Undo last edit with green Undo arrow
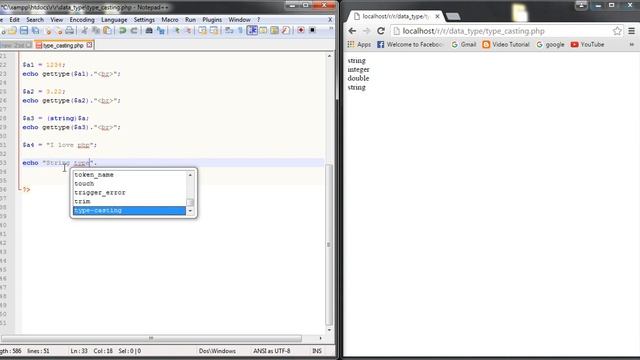Viewport: 640px width, 360px height. [122, 31]
